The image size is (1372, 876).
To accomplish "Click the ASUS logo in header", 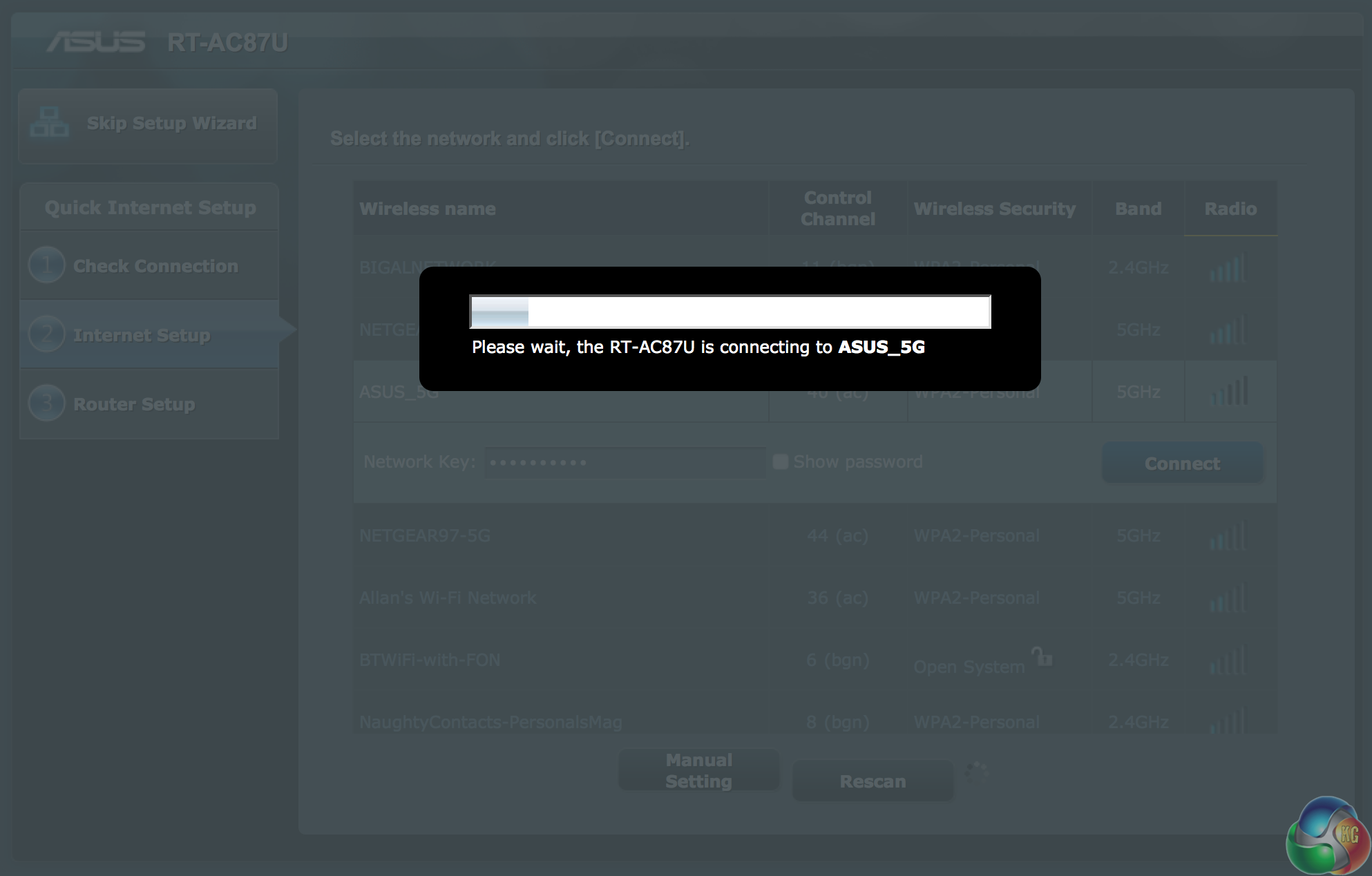I will (96, 42).
